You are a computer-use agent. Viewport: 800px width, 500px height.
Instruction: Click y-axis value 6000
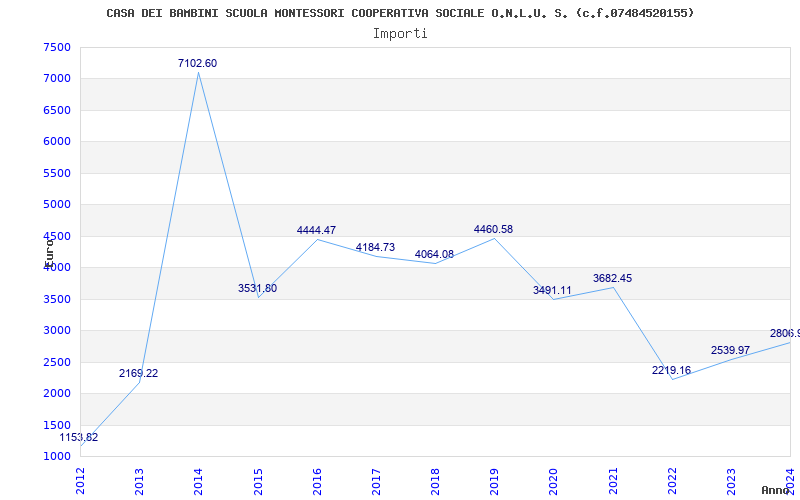57,142
